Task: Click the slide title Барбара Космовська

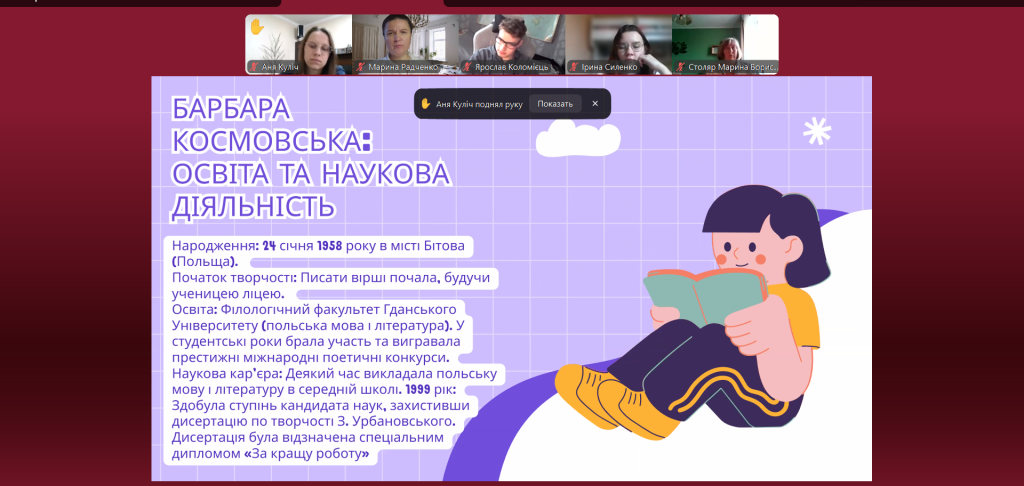Action: click(x=310, y=156)
